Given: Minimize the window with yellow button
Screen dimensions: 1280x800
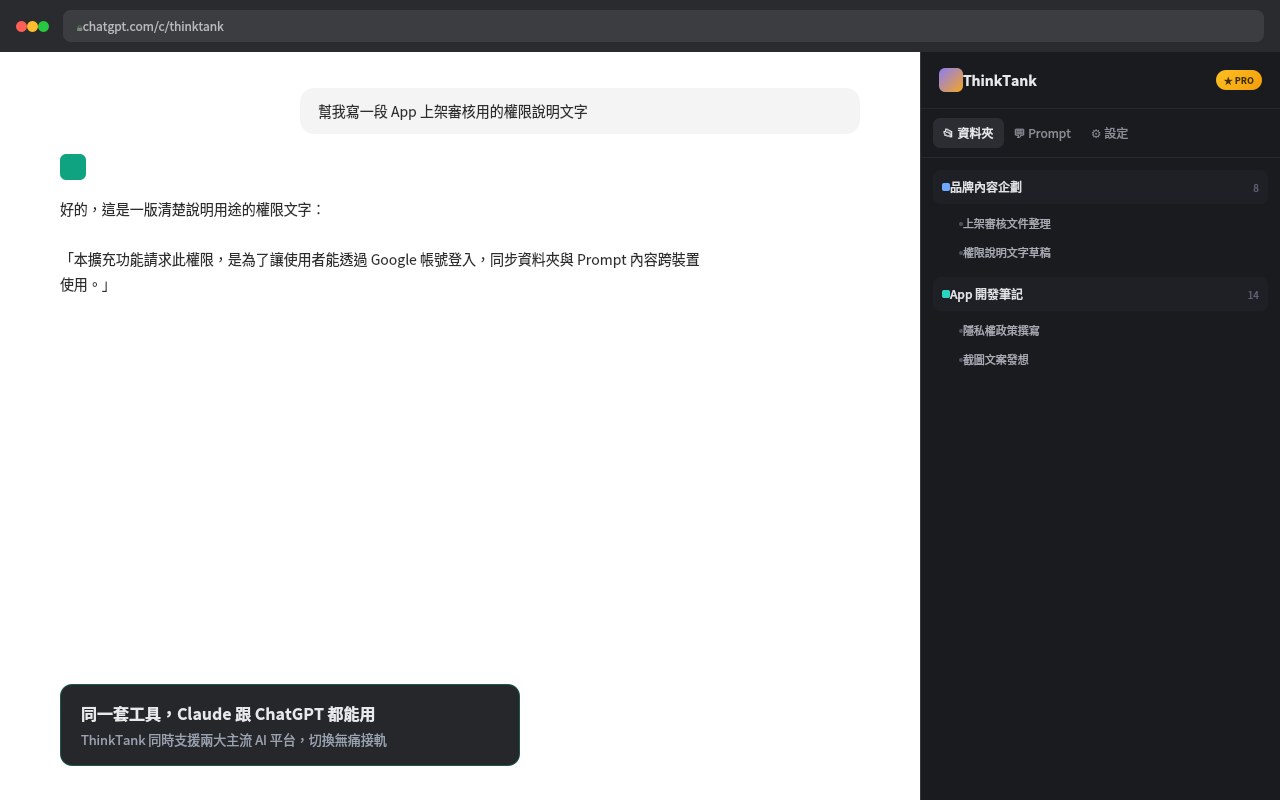Looking at the screenshot, I should click(33, 26).
